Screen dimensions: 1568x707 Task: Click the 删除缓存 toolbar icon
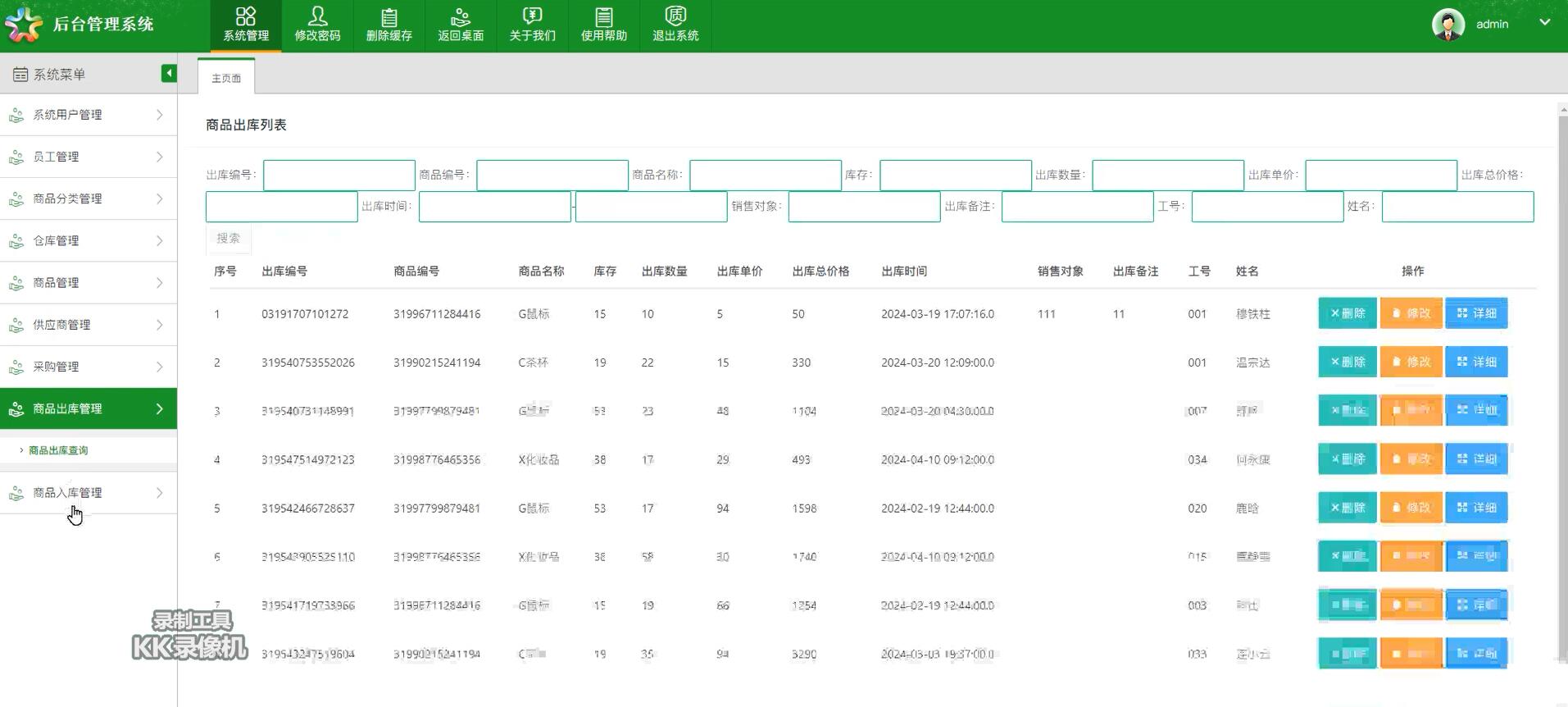(x=389, y=25)
